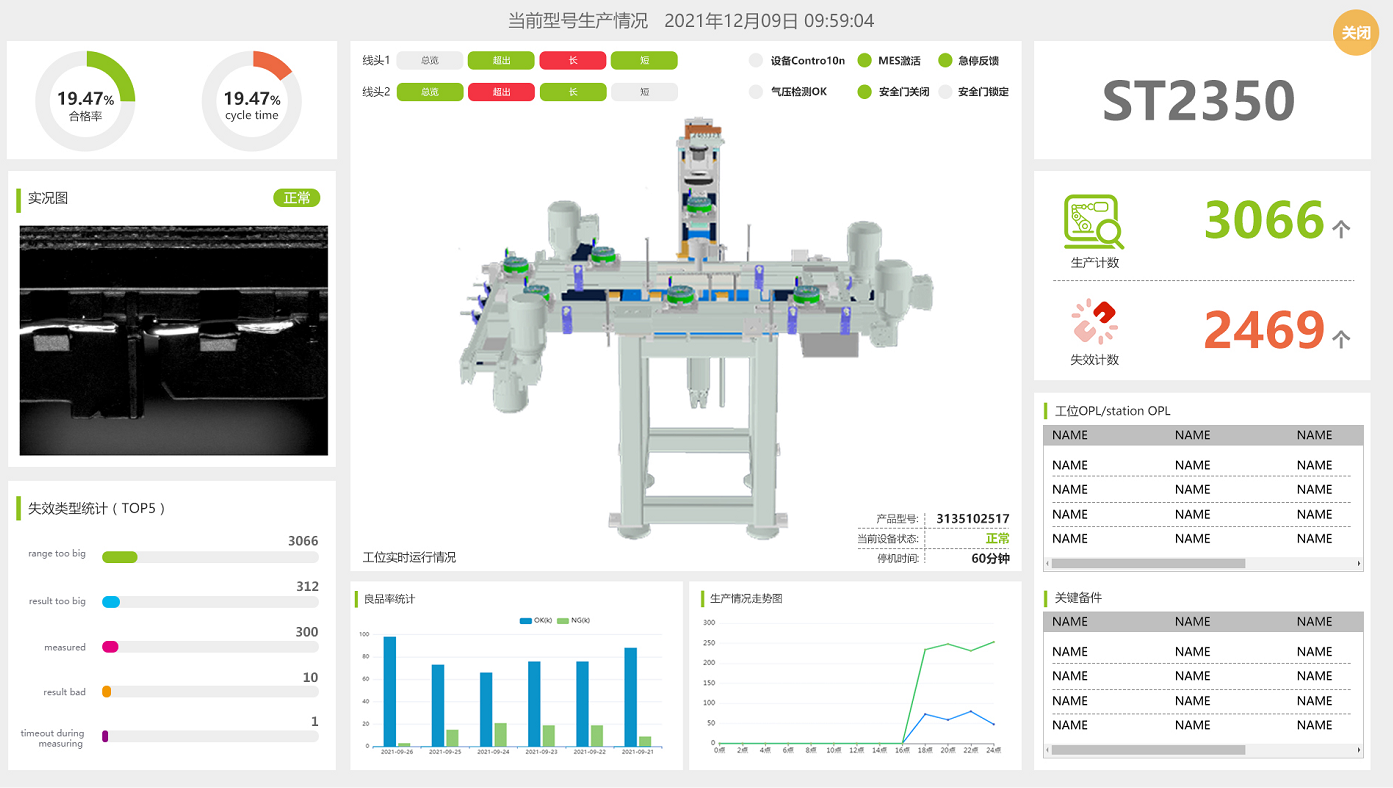
Task: Click the 失效计数 failure magnet icon
Action: pyautogui.click(x=1094, y=323)
